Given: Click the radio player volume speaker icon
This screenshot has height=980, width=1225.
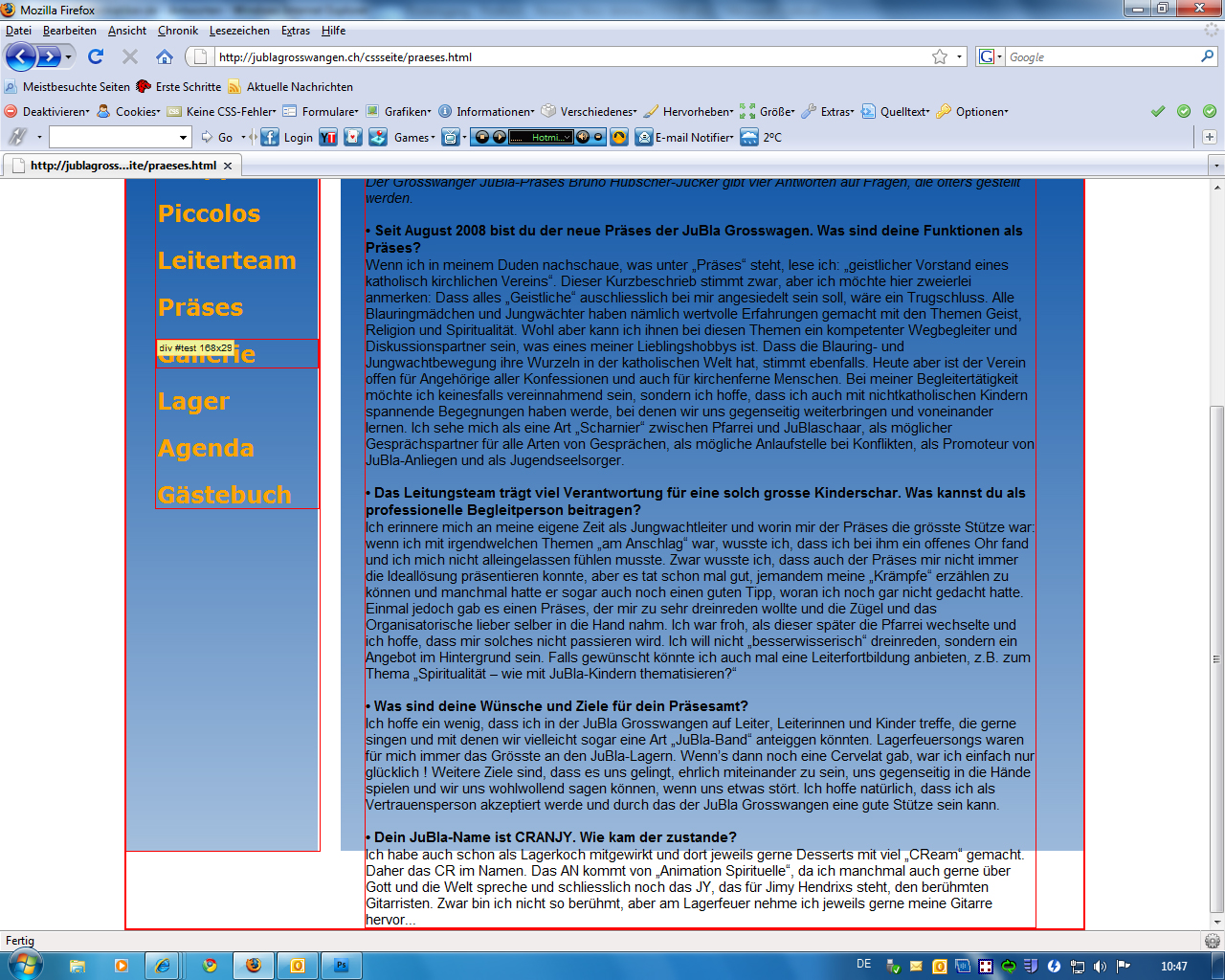Looking at the screenshot, I should (582, 137).
